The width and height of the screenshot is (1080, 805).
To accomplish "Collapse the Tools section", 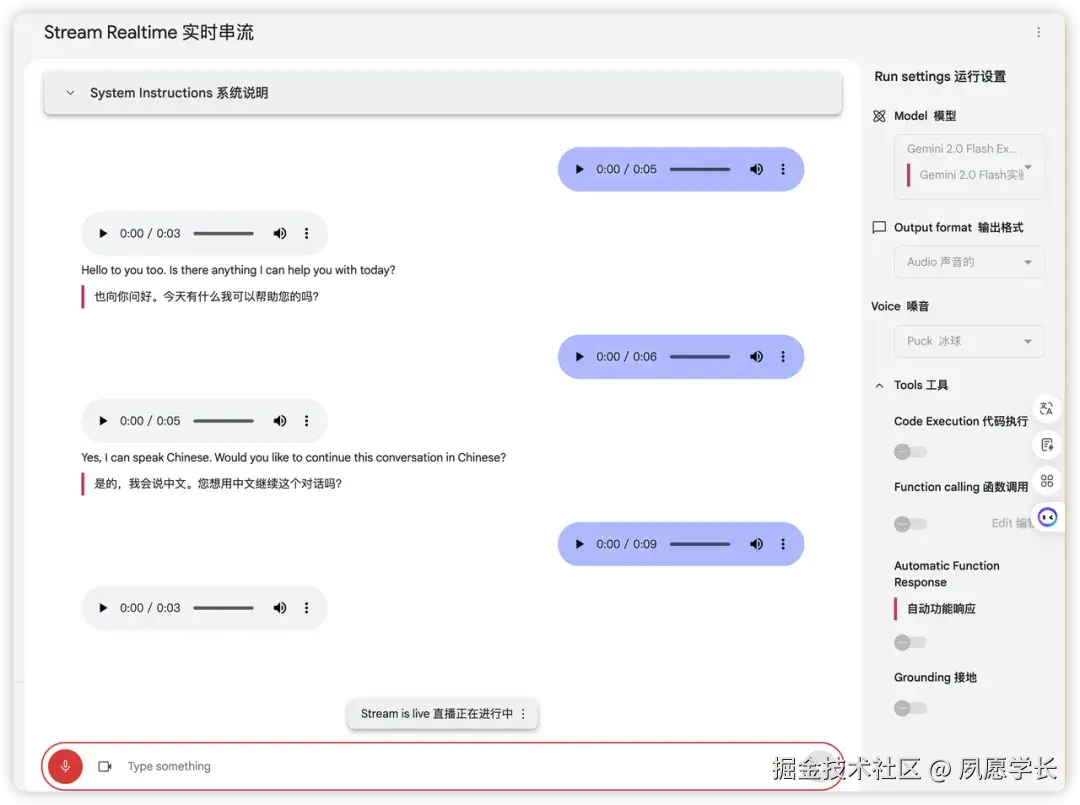I will click(879, 385).
